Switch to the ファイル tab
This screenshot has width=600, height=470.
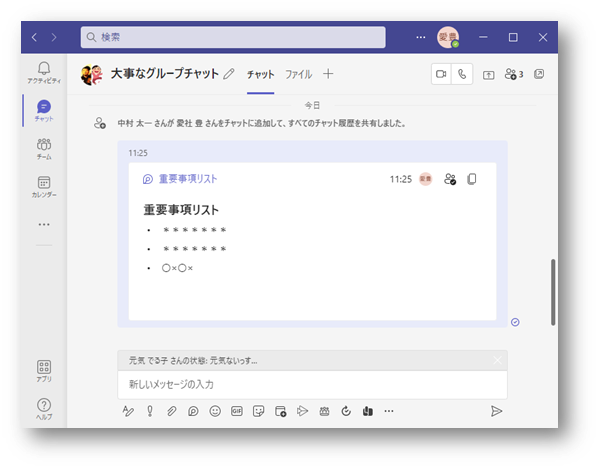coord(298,74)
